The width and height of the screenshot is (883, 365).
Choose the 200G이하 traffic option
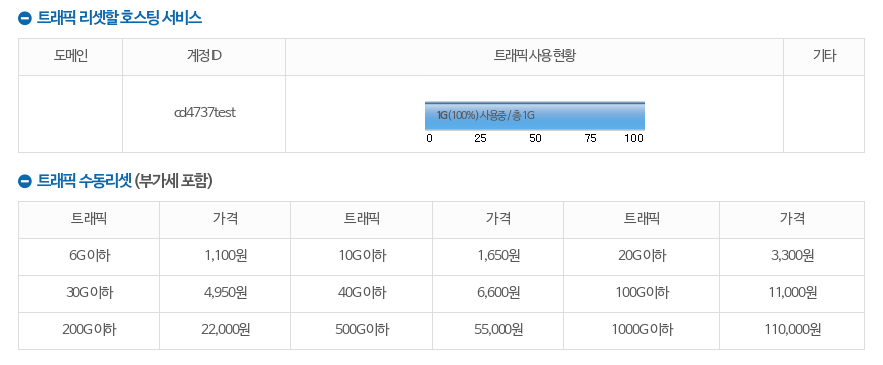click(89, 330)
